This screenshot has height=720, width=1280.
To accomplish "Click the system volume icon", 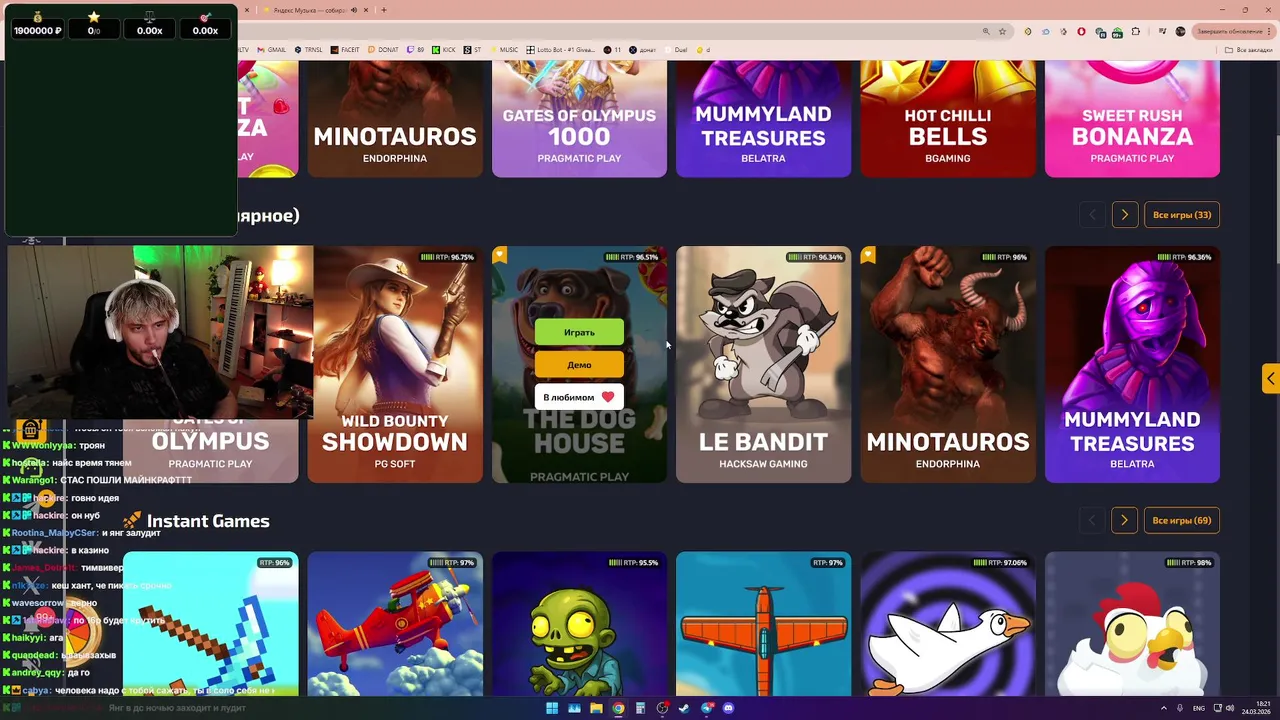I will tap(1230, 708).
